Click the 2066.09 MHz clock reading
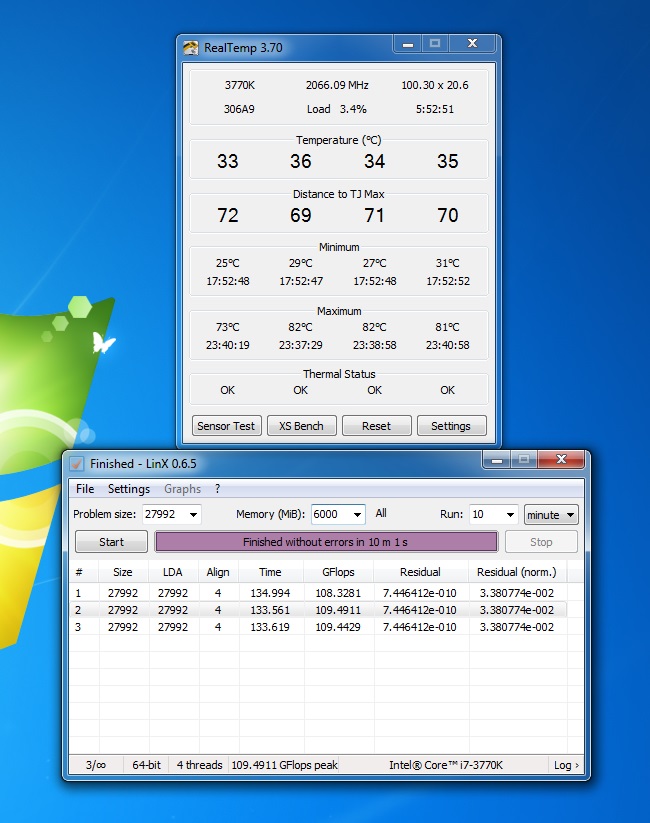The height and width of the screenshot is (823, 650). coord(337,85)
